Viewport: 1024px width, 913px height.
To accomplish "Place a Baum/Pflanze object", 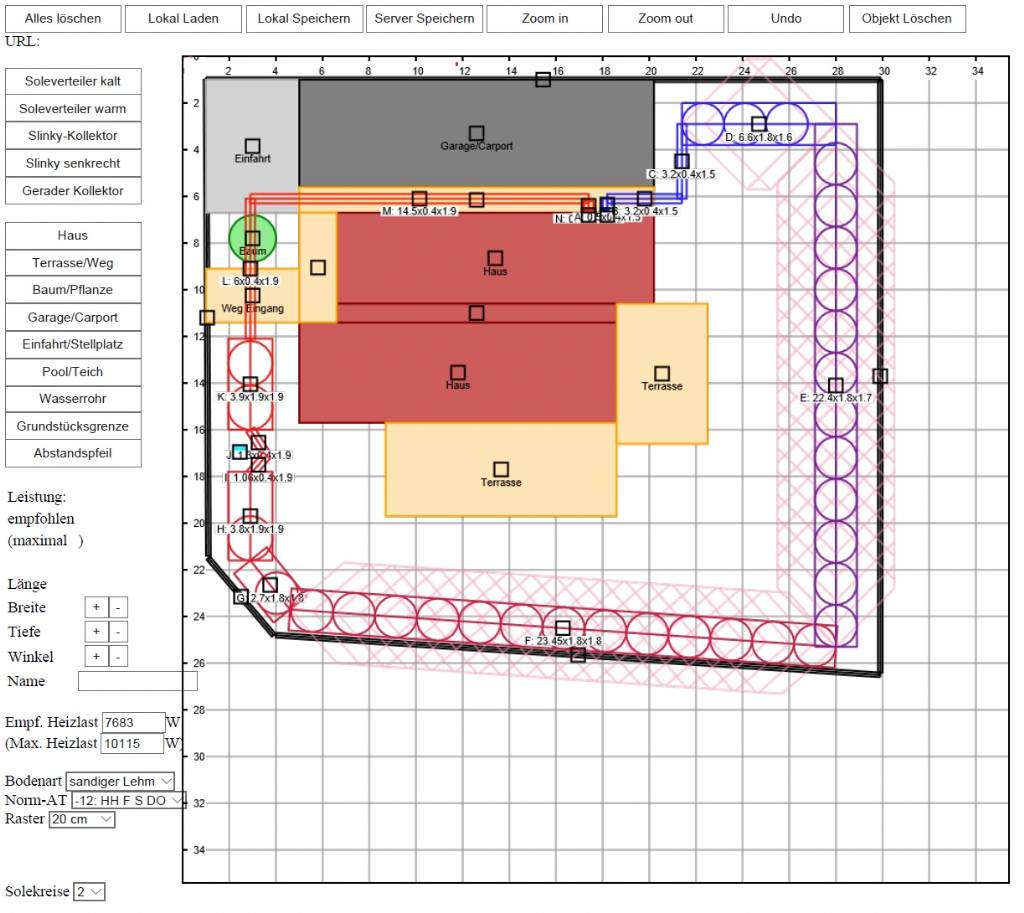I will pos(73,290).
